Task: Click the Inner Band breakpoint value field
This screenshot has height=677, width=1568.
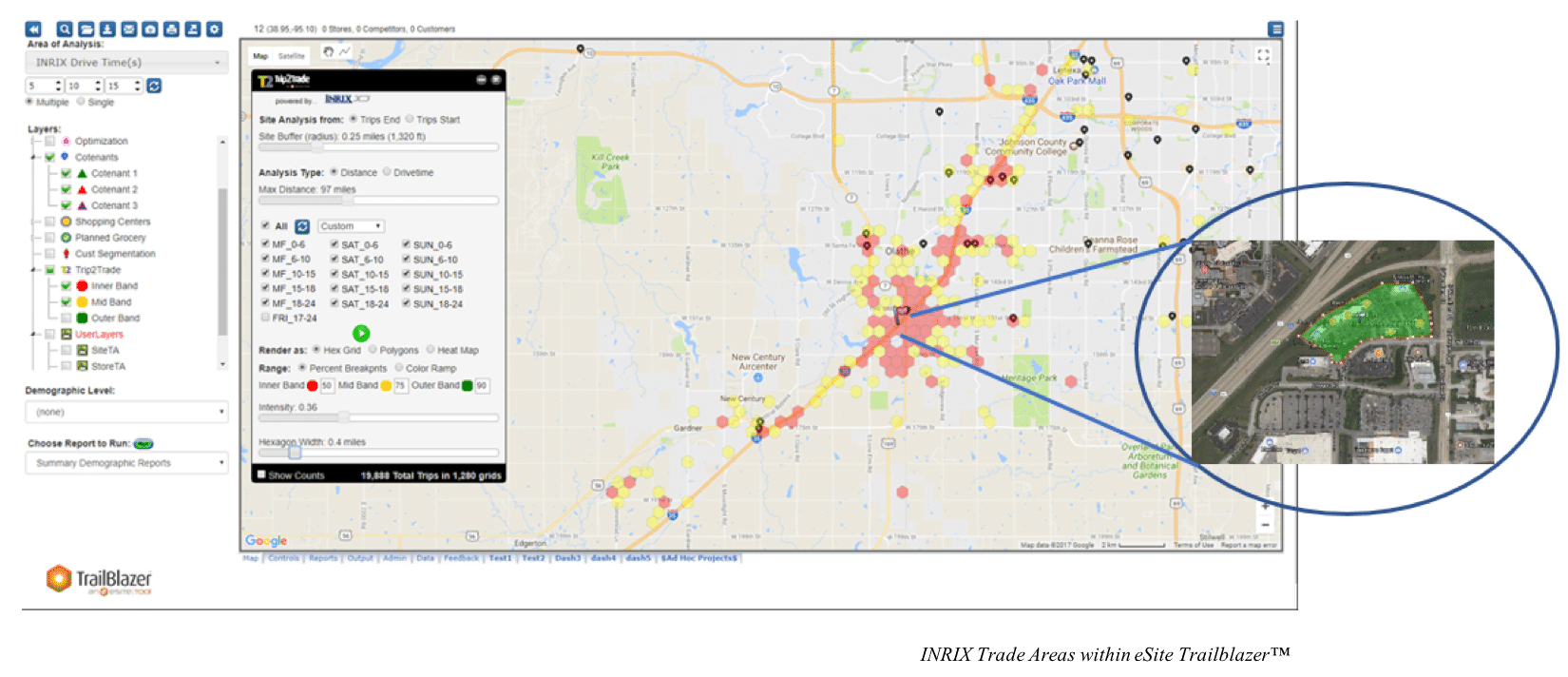Action: coord(327,385)
